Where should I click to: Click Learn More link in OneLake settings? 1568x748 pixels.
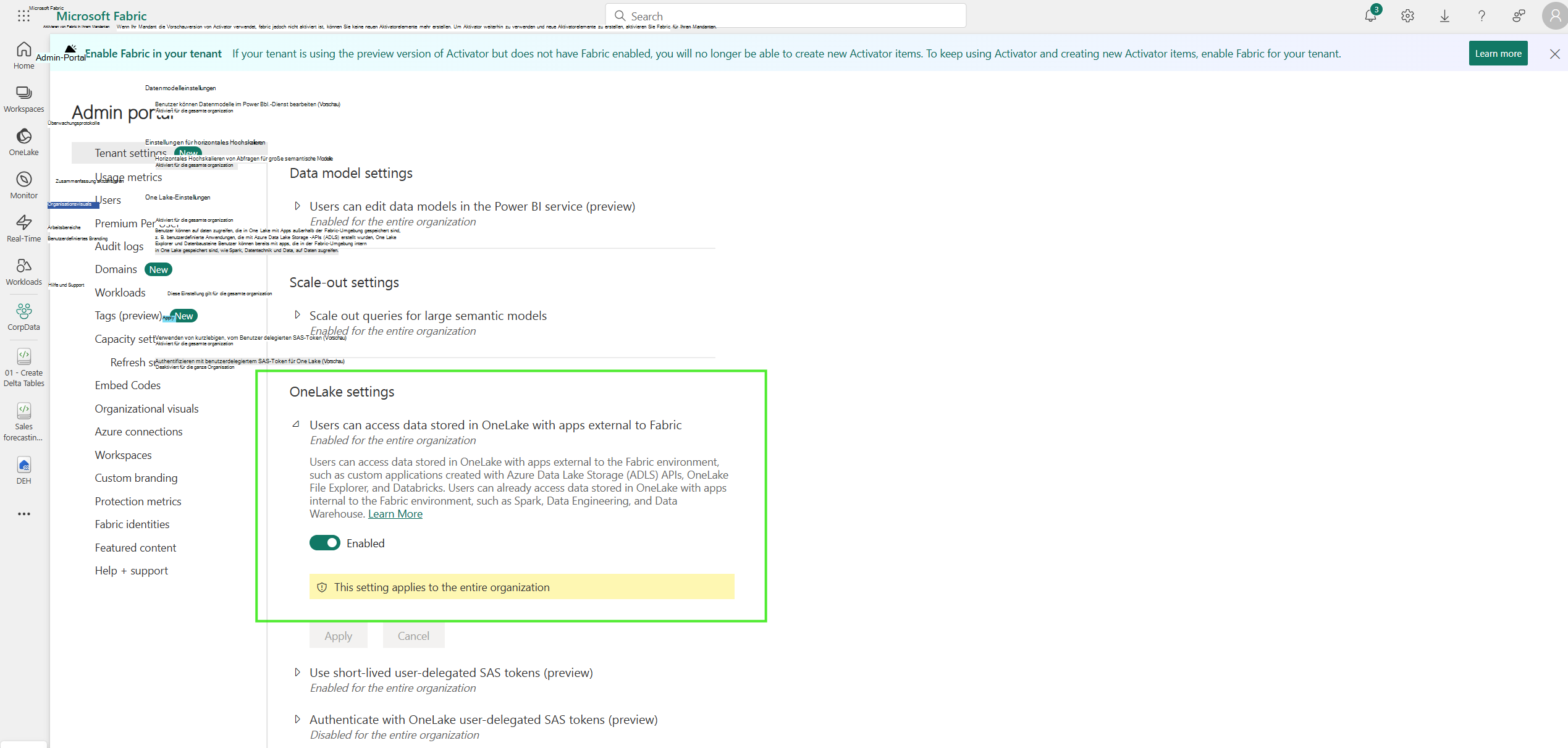(395, 513)
